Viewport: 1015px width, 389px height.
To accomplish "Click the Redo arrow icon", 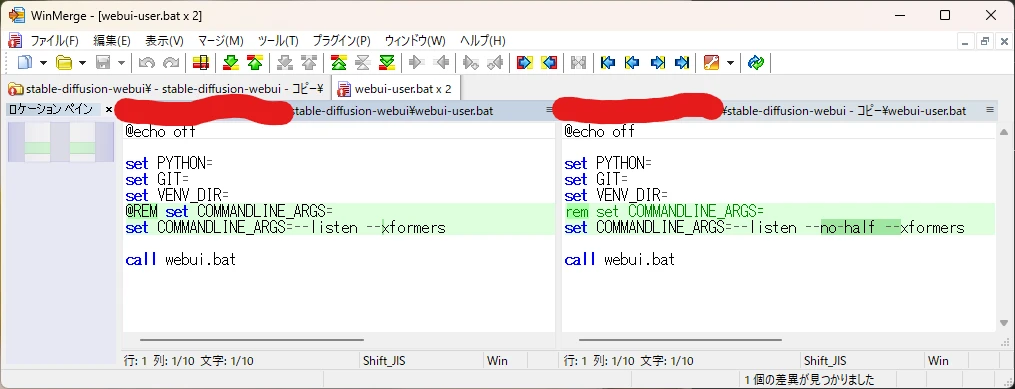I will [171, 63].
